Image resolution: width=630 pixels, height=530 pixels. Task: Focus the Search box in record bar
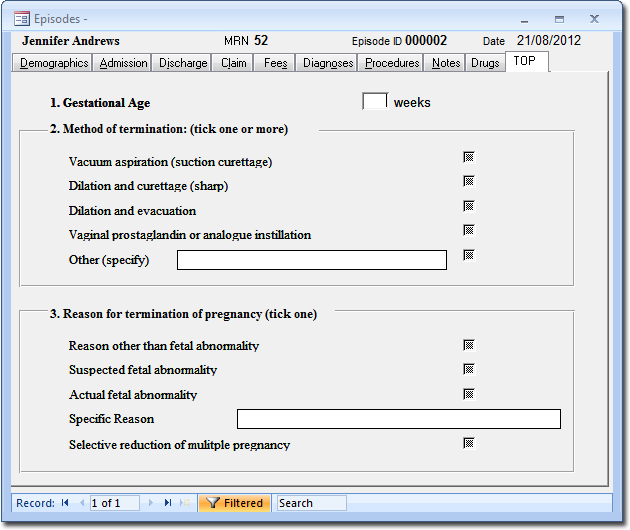(311, 503)
